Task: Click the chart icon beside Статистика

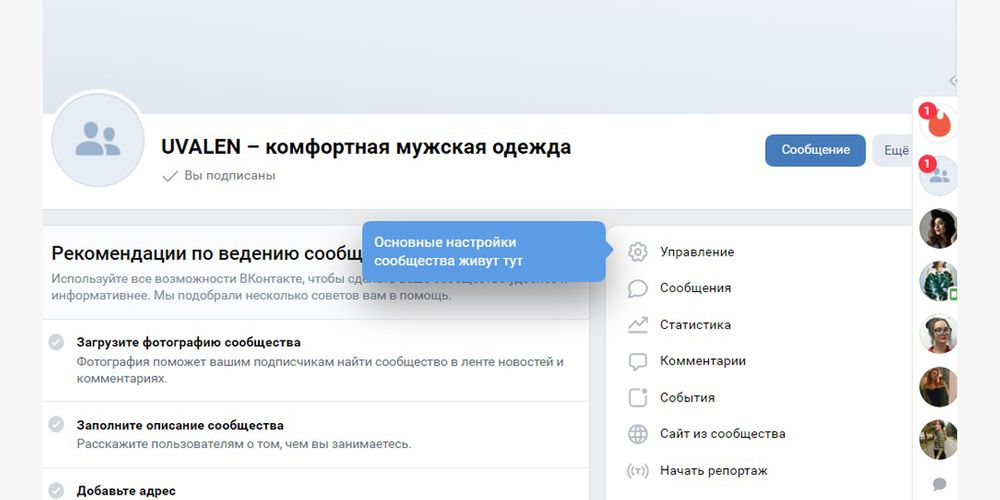Action: coord(638,325)
